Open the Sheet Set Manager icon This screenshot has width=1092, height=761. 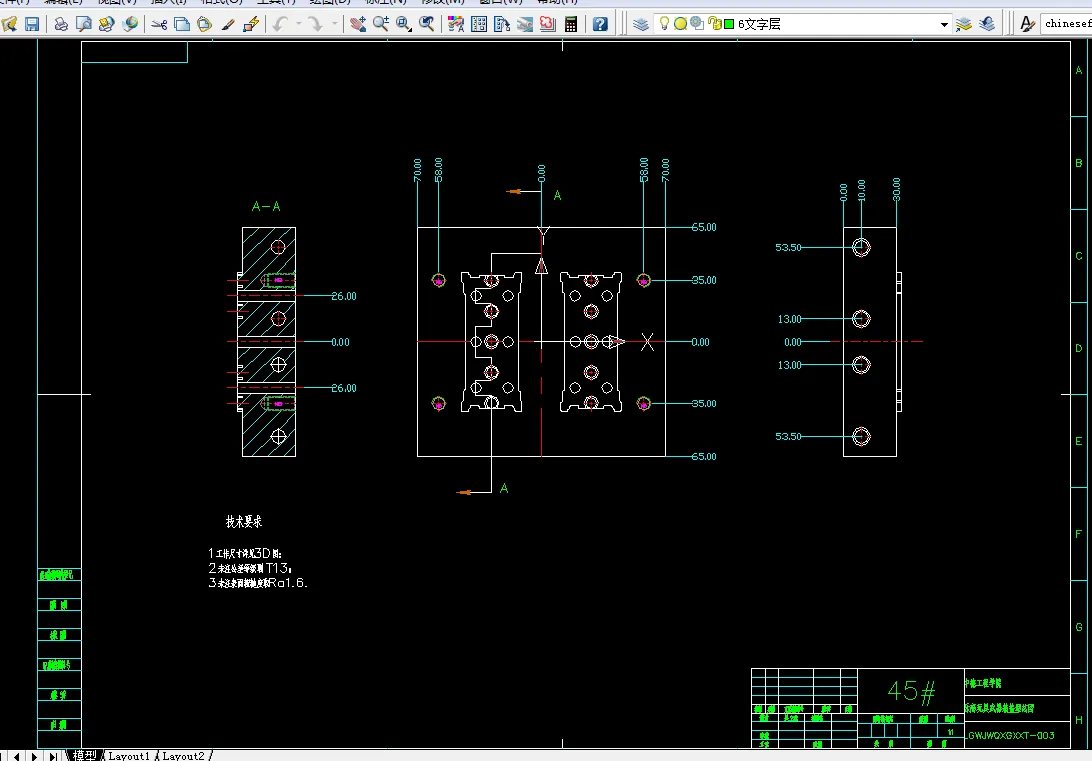pos(525,24)
